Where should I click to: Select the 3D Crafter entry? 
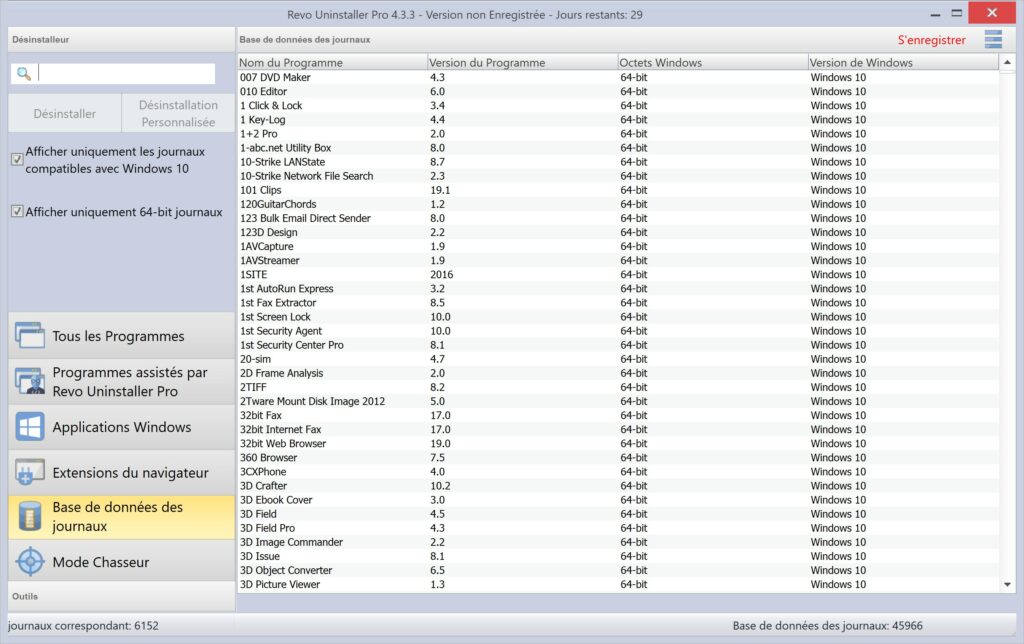(x=618, y=486)
